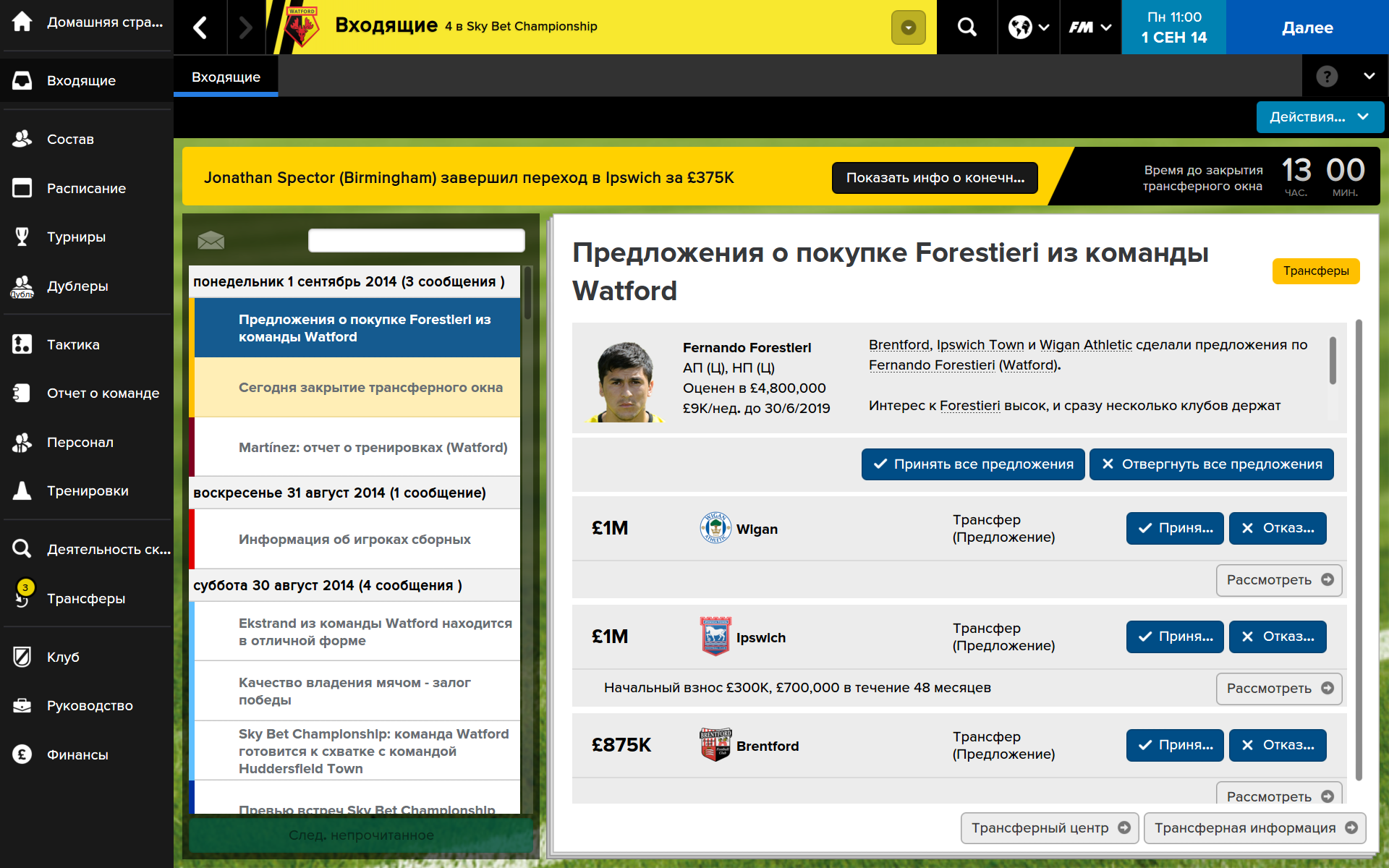Open the Training sidebar item
The width and height of the screenshot is (1389, 868).
coord(88,490)
